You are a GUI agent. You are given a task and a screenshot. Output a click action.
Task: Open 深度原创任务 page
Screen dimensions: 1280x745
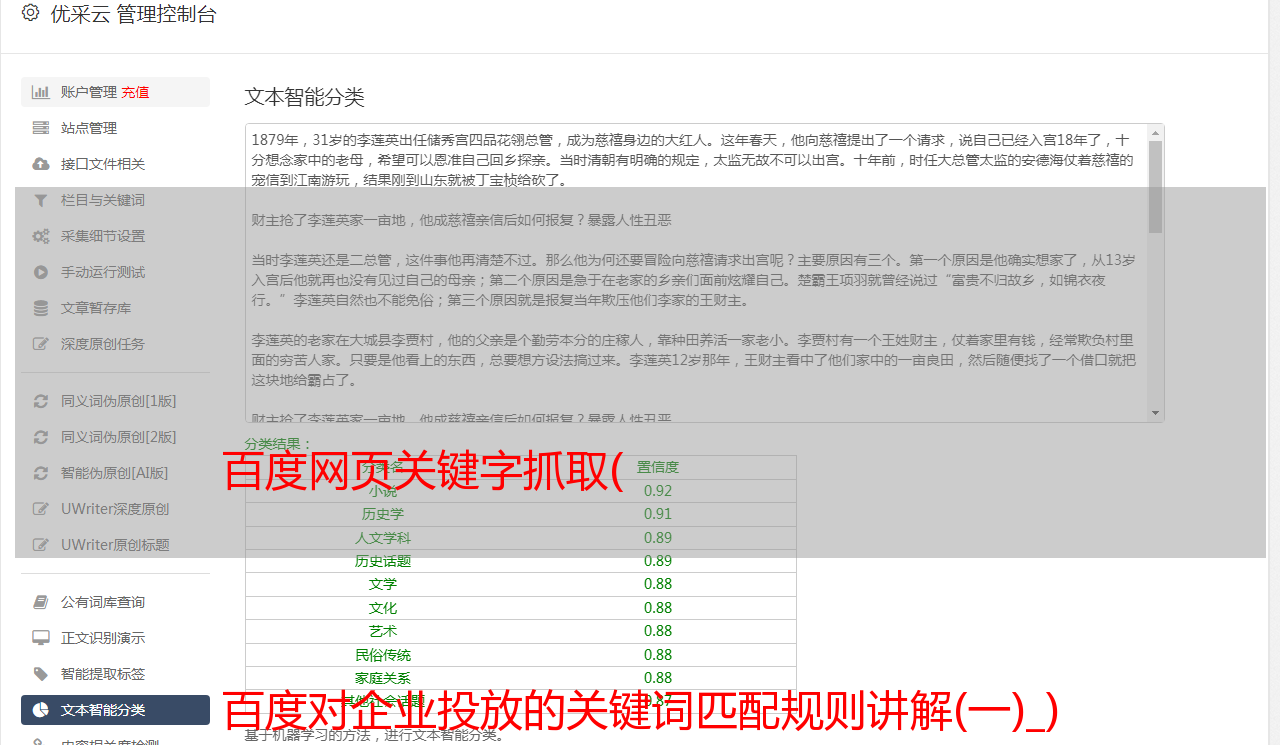tap(115, 344)
